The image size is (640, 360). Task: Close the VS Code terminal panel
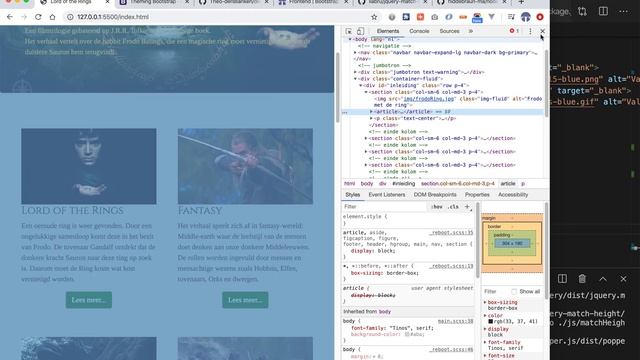point(623,279)
